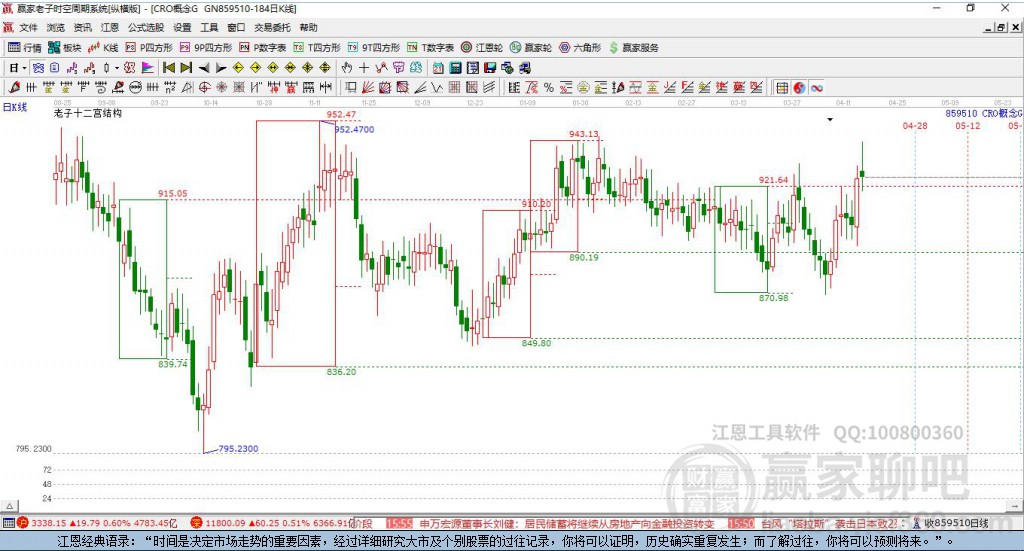Click the 05-12 date marker
Screen dimensions: 1024x551
click(968, 125)
